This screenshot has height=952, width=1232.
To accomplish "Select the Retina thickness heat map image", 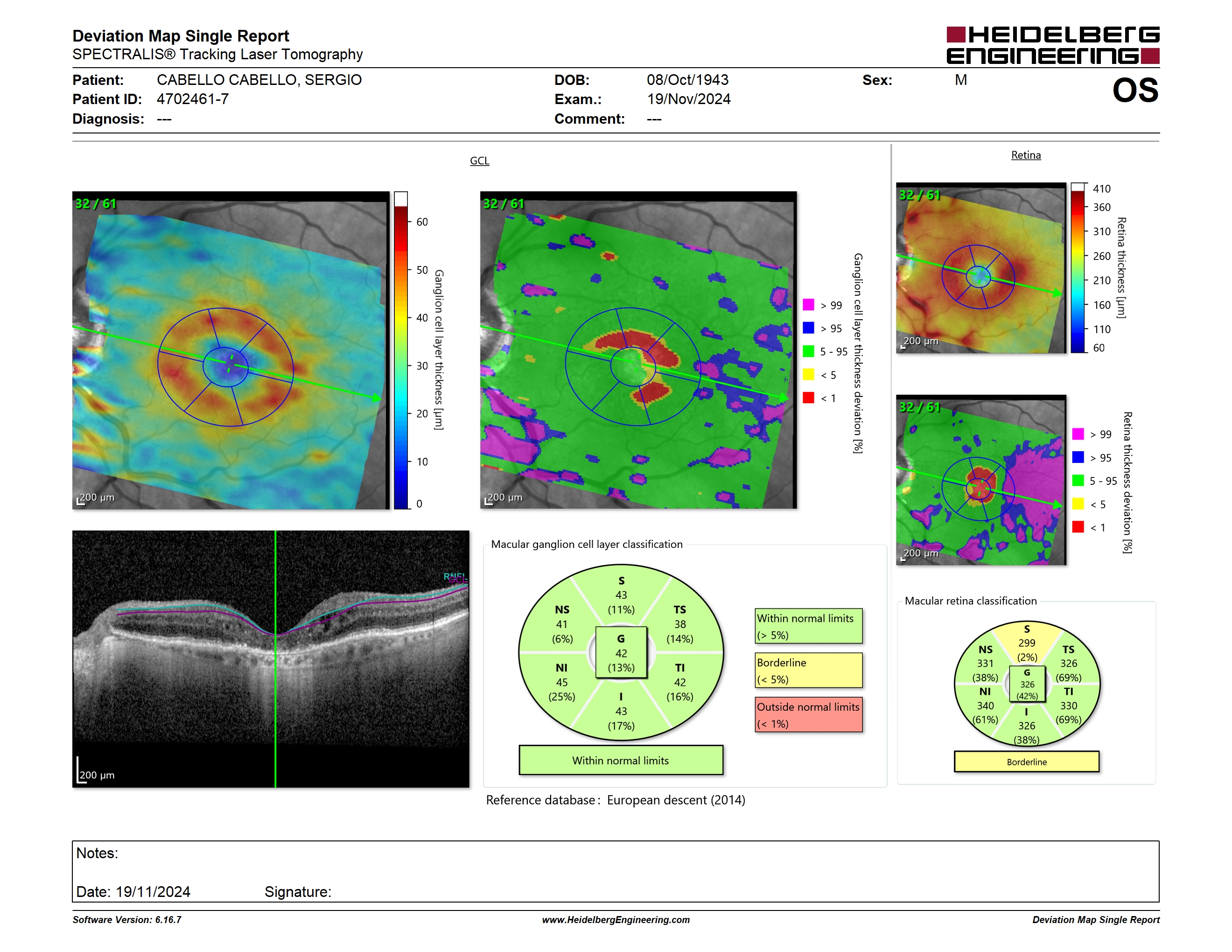I will point(981,268).
